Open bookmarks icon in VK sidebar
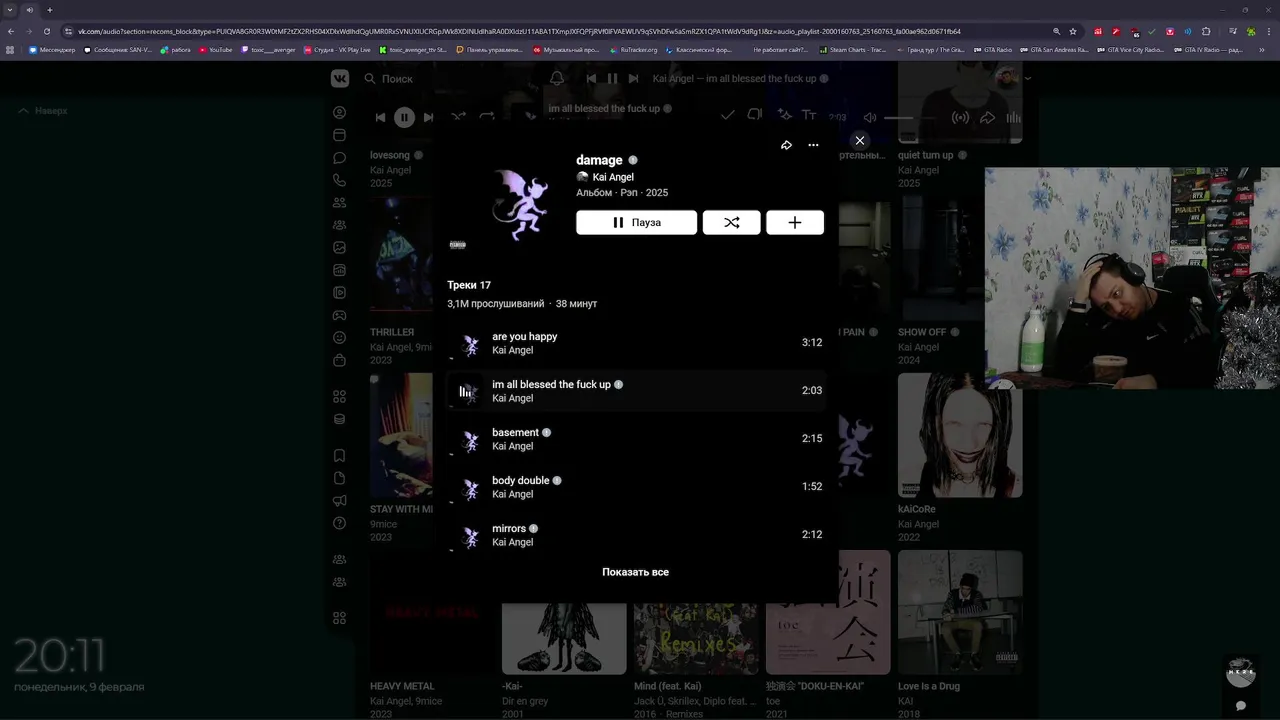The image size is (1280, 720). tap(340, 456)
